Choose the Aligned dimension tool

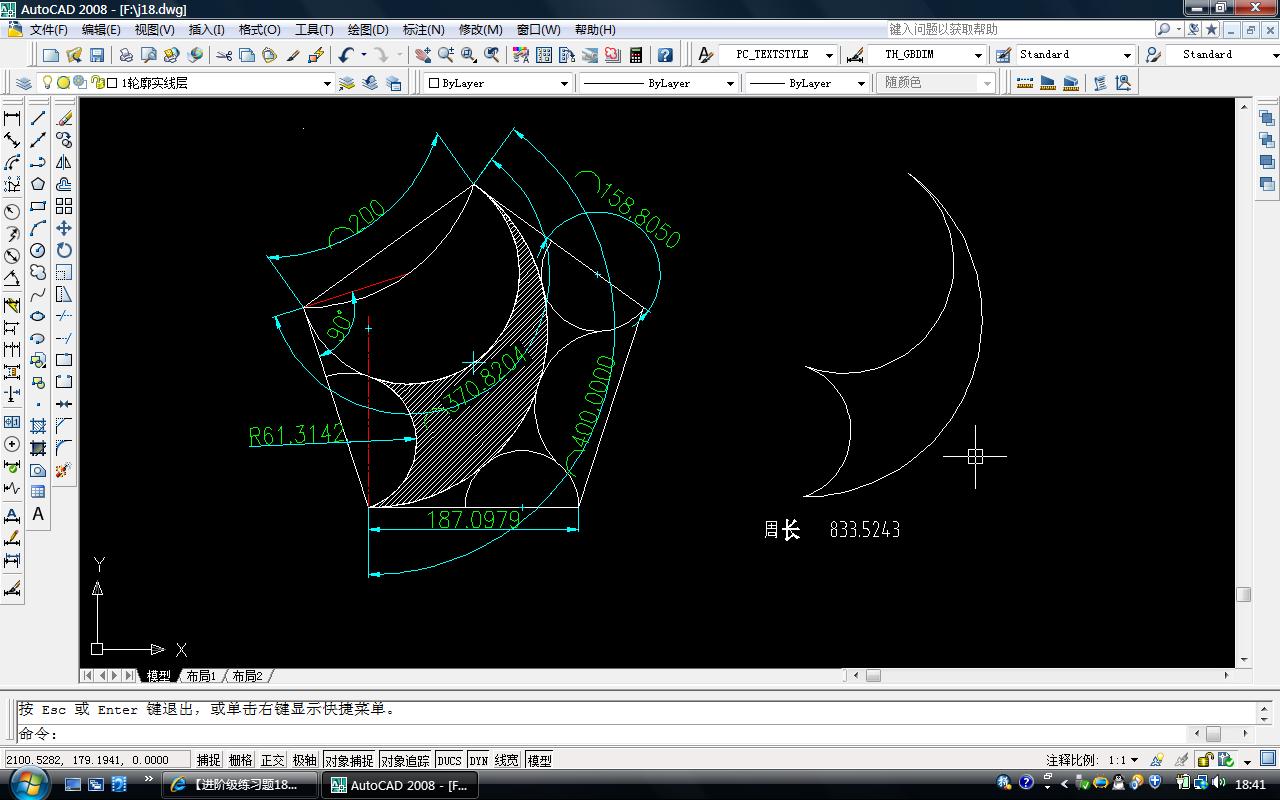[12, 140]
